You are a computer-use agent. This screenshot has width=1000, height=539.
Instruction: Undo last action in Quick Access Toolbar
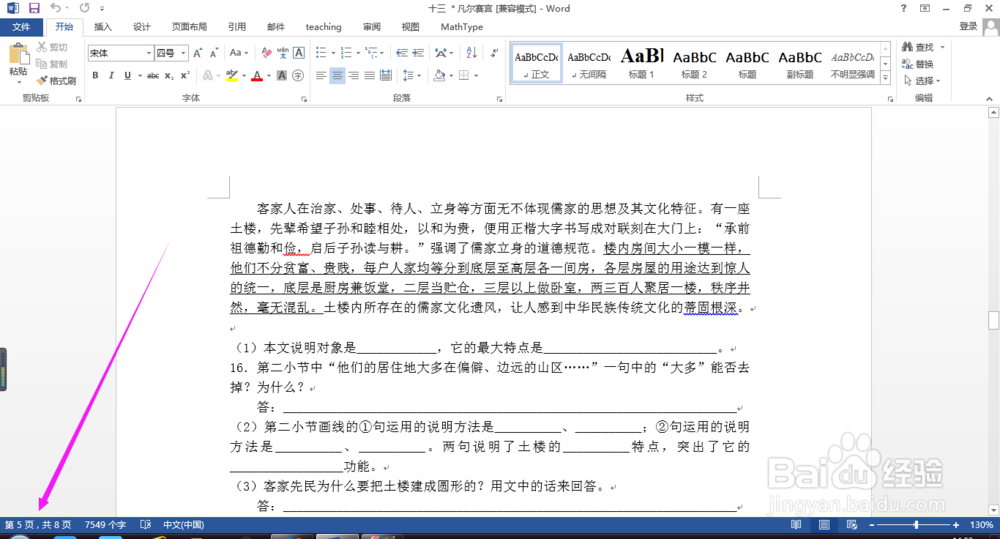[55, 8]
